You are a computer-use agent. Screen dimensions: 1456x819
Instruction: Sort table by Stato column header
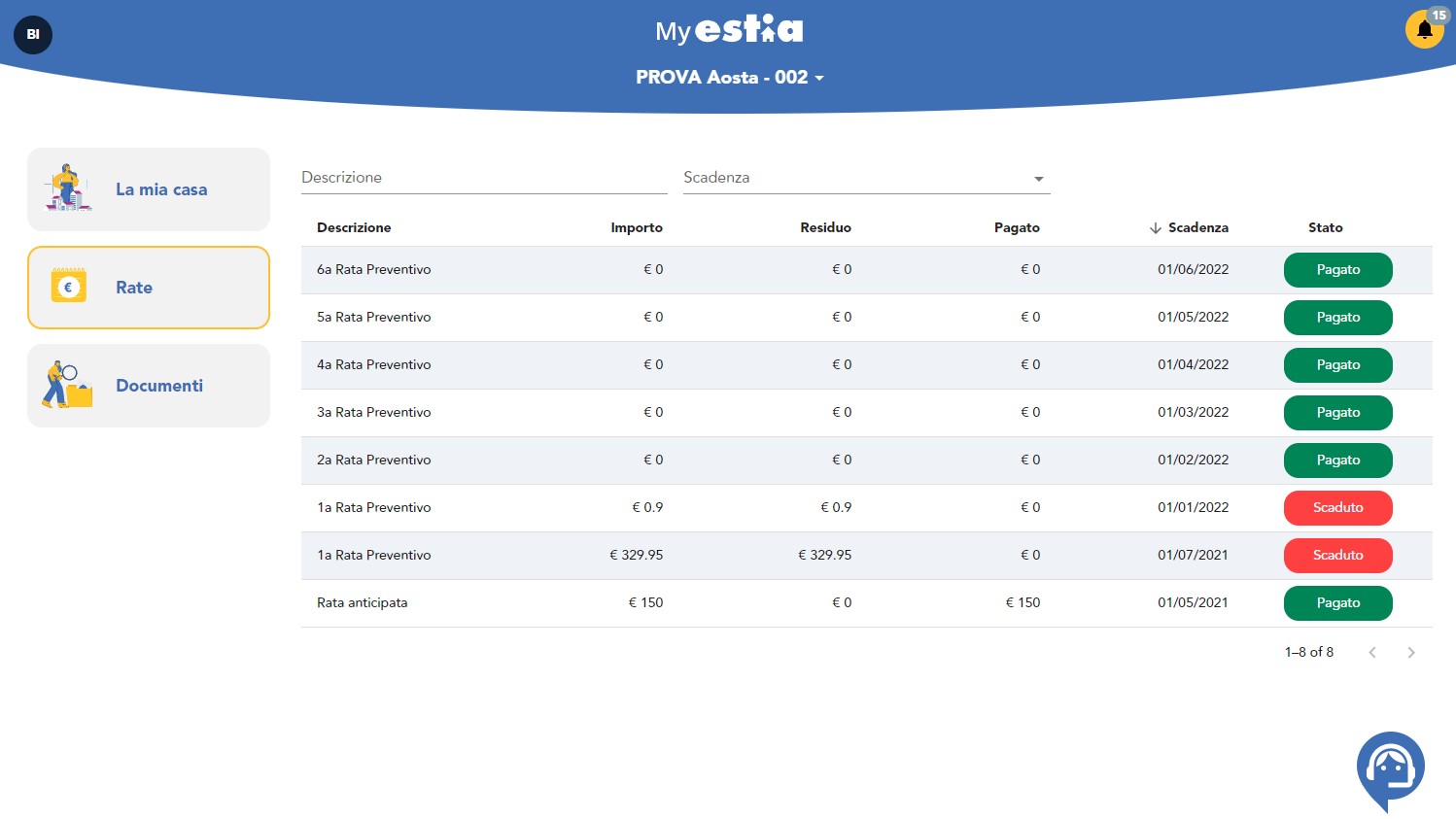pos(1325,227)
